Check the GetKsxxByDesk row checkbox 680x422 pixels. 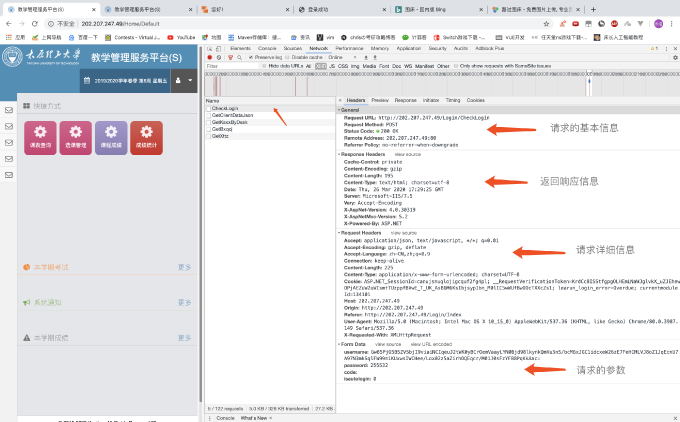(209, 122)
